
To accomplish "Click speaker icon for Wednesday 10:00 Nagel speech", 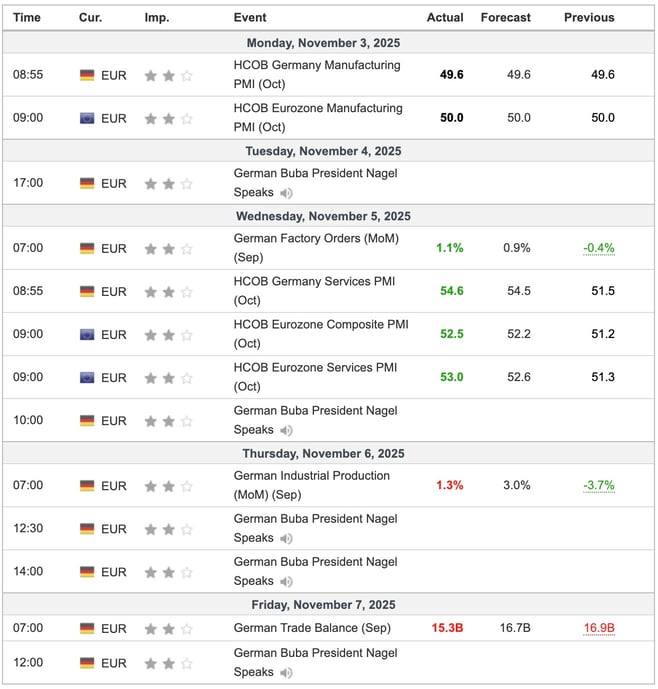I will coord(287,430).
